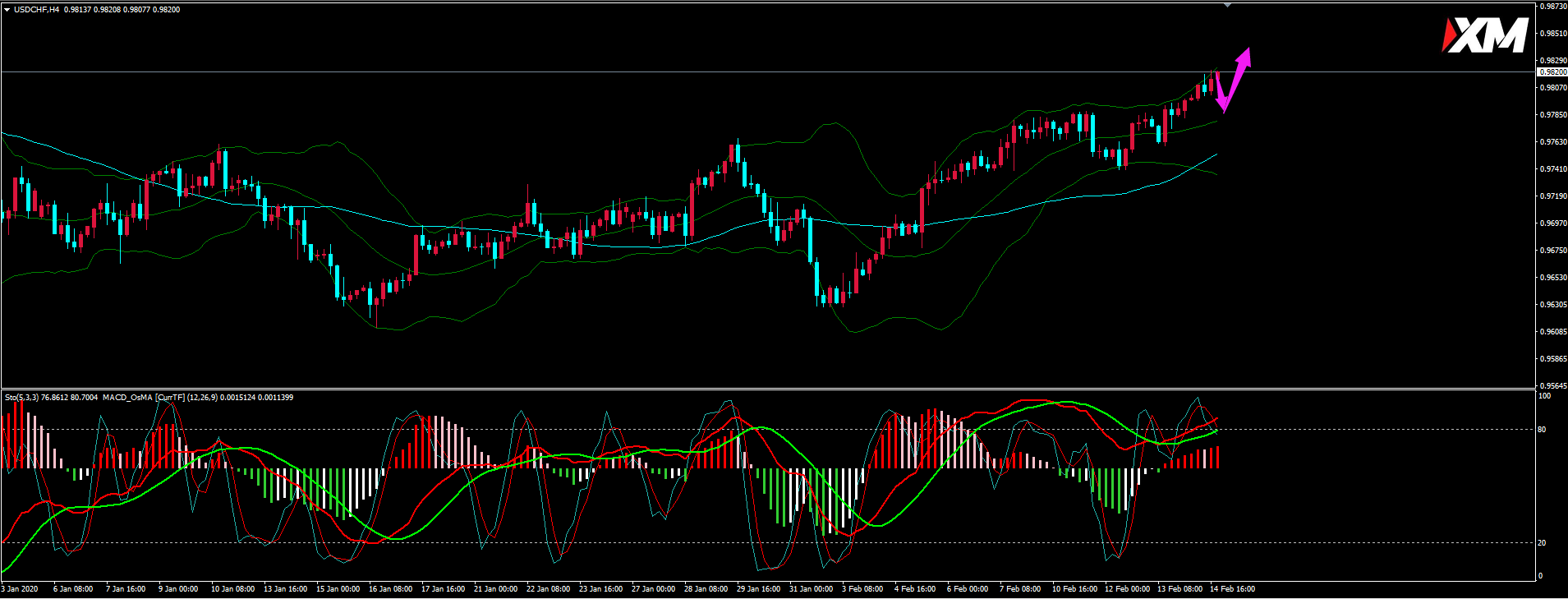Click the 17 Jan 16:00 time label
1568x599 pixels.
[443, 589]
